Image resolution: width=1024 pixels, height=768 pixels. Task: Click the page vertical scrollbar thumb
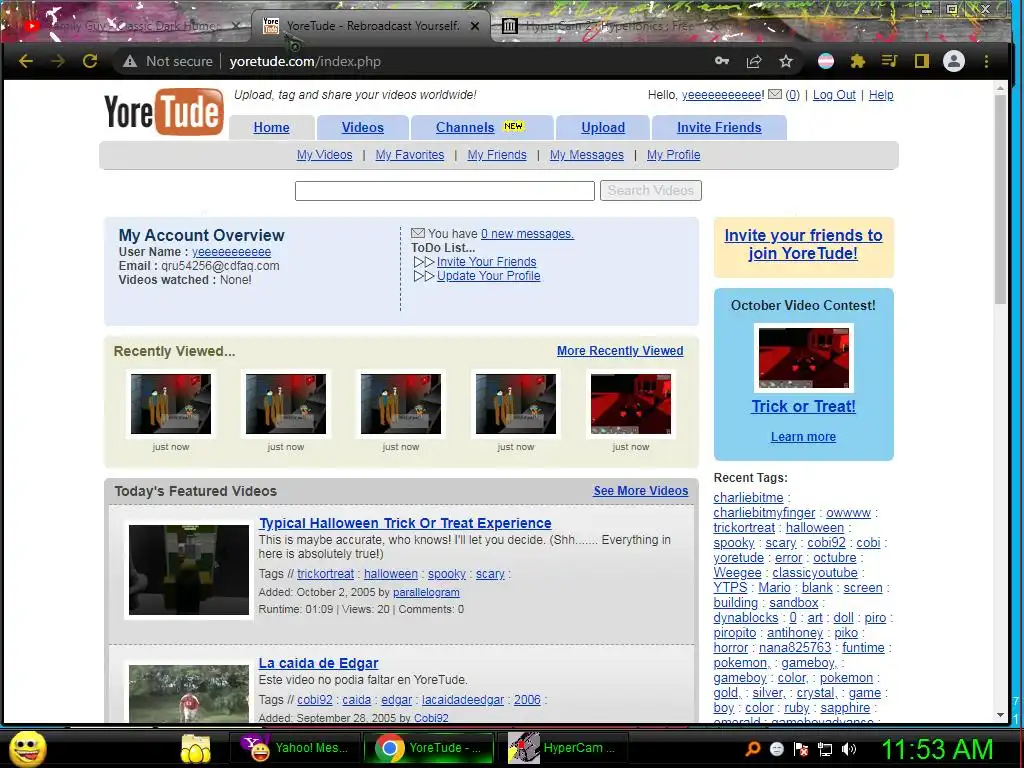(1000, 199)
